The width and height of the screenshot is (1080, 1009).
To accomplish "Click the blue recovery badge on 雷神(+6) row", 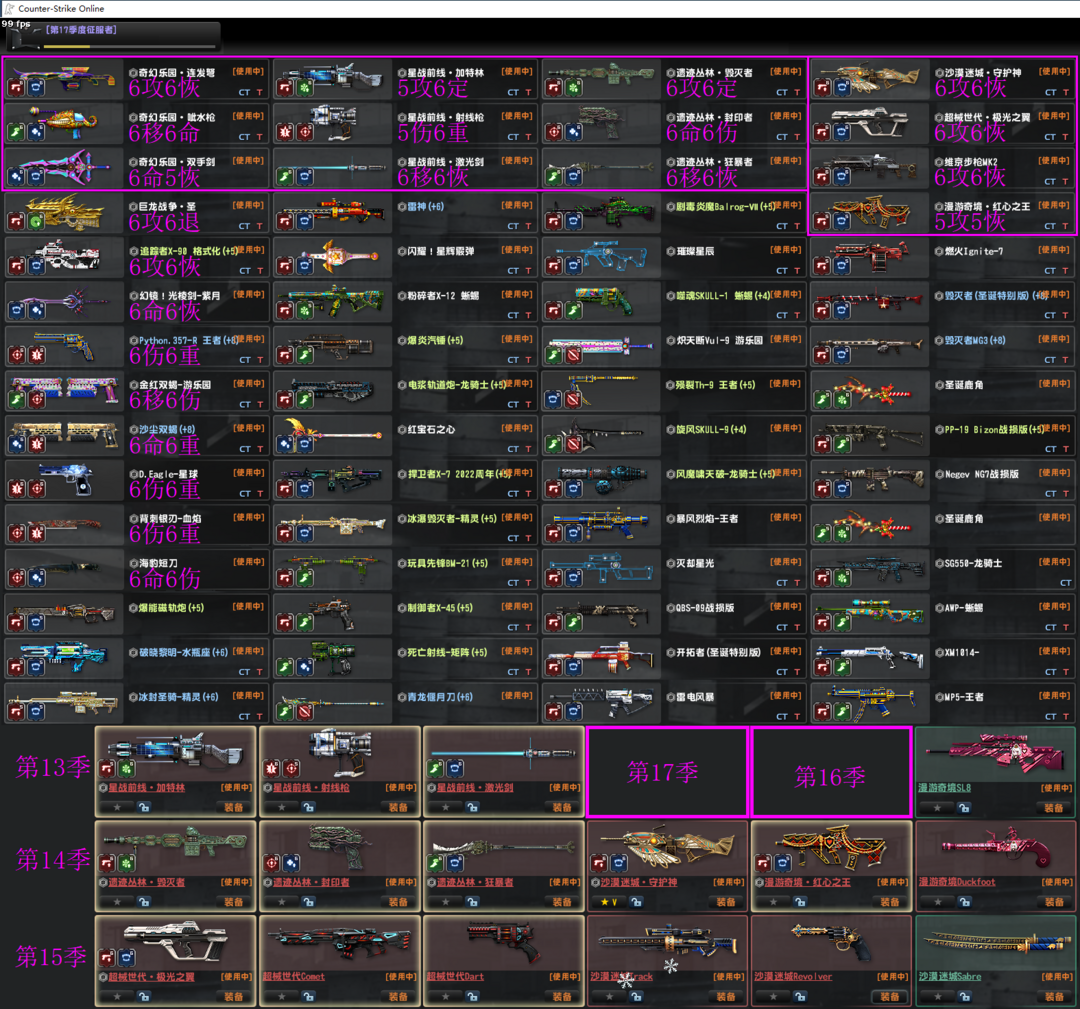I will tap(304, 222).
